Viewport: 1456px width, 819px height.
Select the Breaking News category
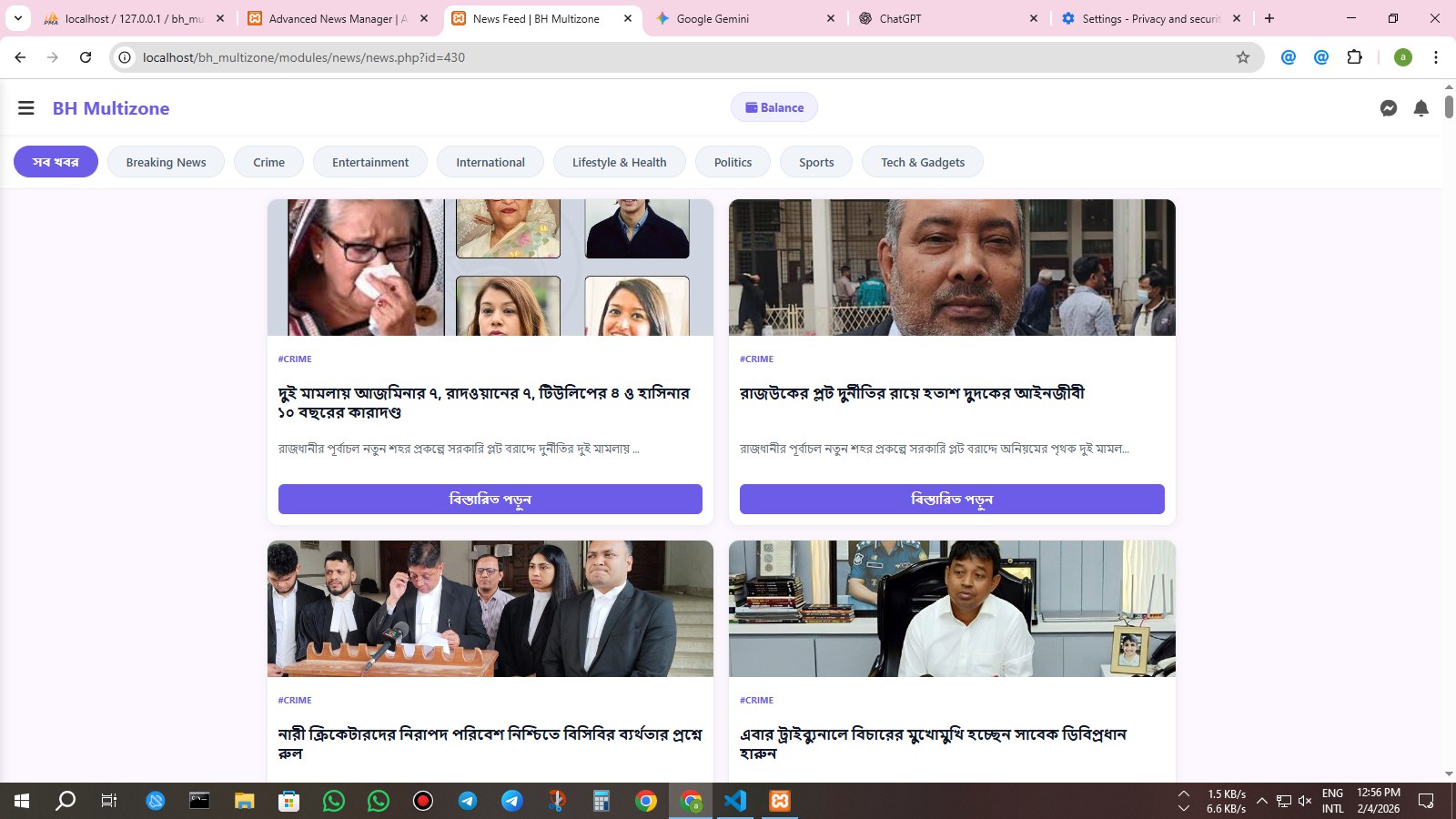point(166,162)
